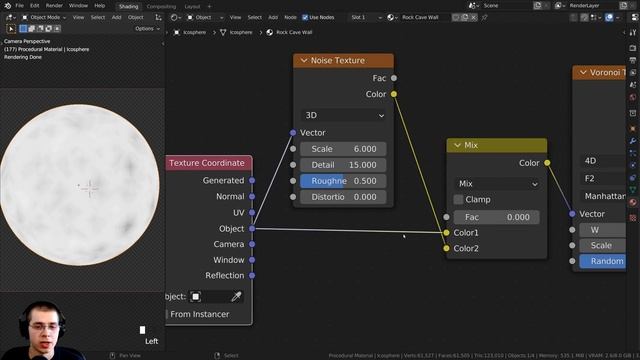The height and width of the screenshot is (360, 640).
Task: Click Texture Coordinate Generated output socket
Action: pyautogui.click(x=252, y=180)
